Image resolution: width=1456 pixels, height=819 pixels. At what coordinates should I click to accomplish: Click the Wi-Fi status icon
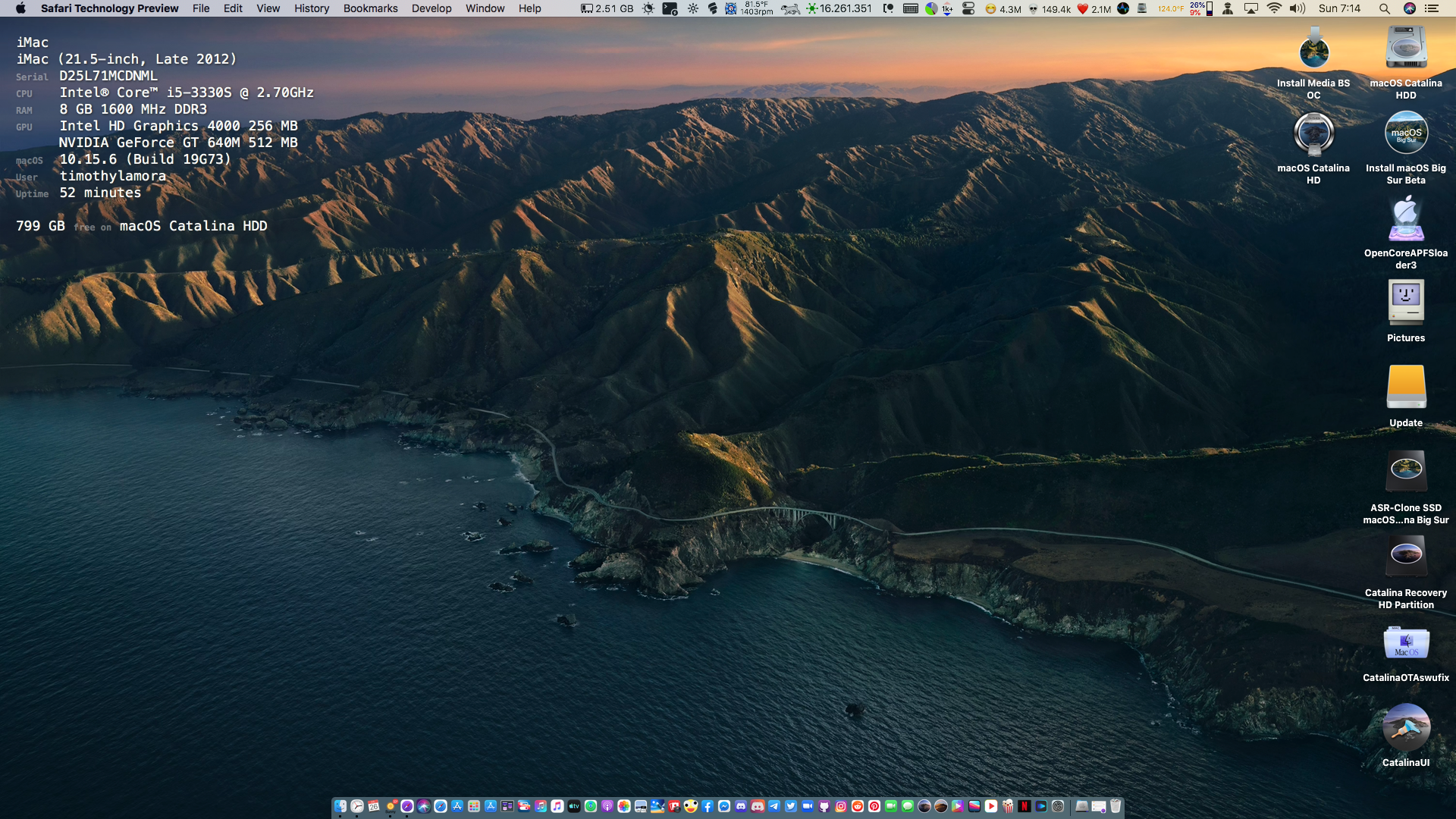point(1274,8)
